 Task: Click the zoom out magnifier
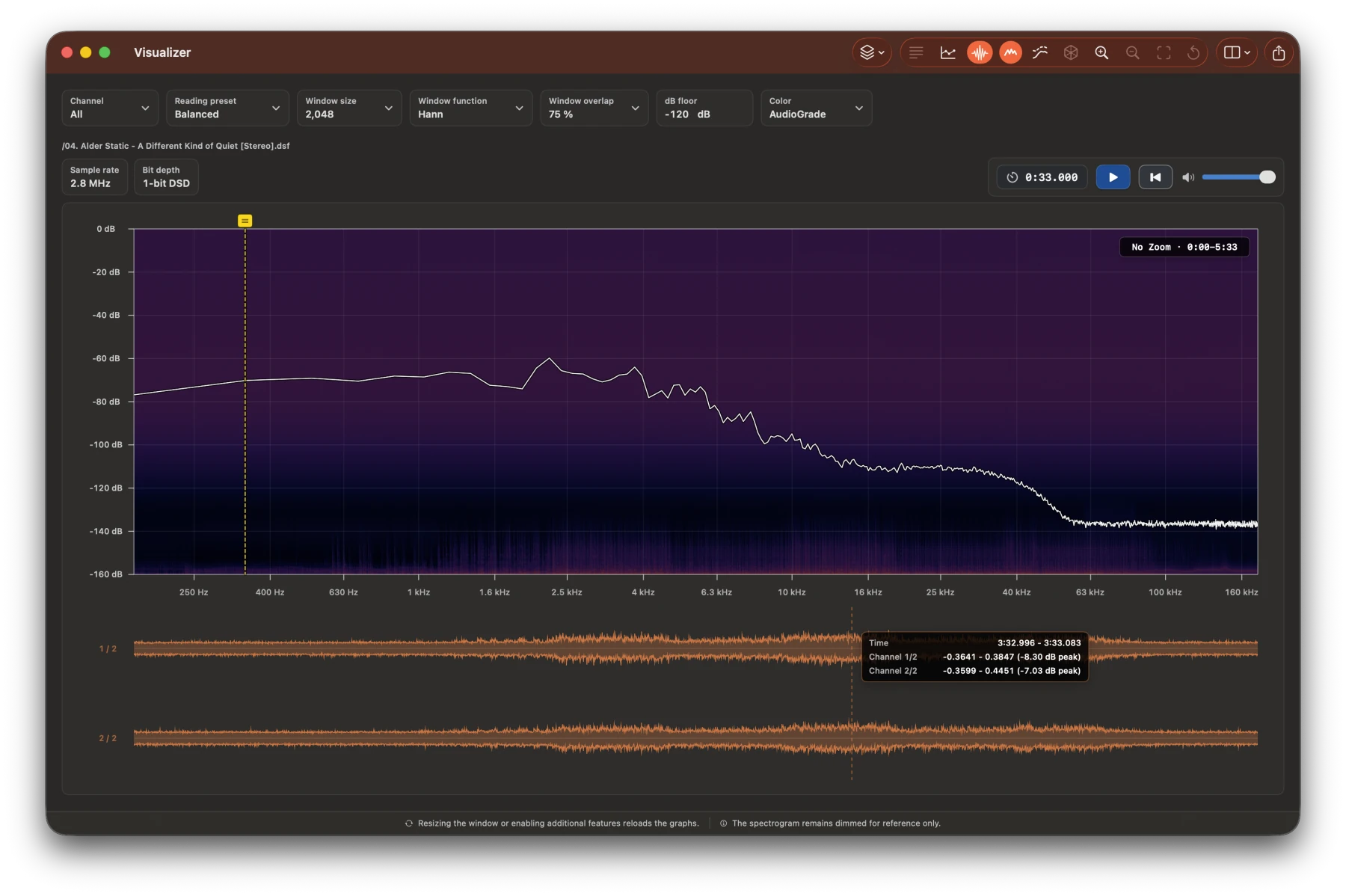pos(1133,52)
